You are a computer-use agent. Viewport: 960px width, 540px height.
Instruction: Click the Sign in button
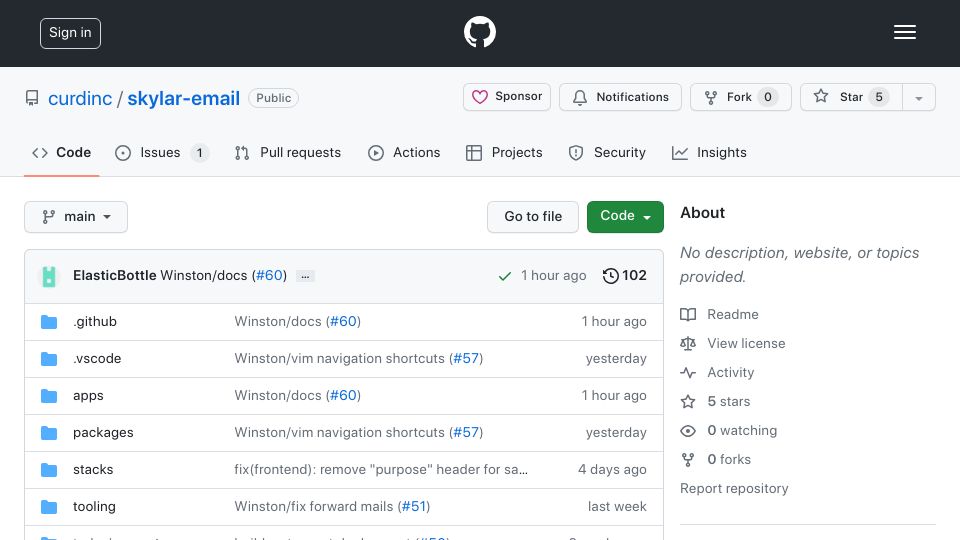(x=70, y=33)
